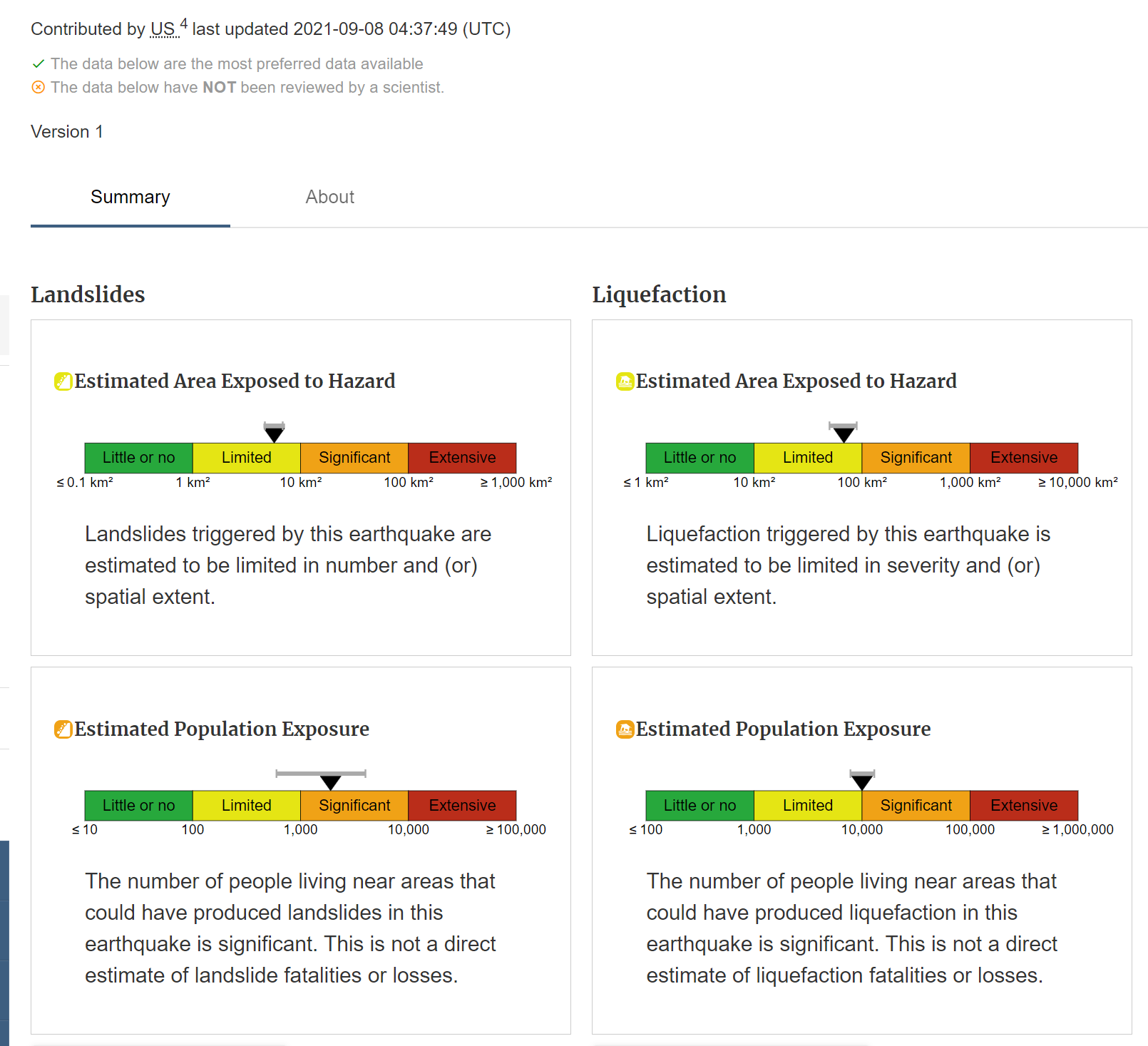
Task: Click the orange Significant segment in Landslides population bar
Action: (354, 806)
